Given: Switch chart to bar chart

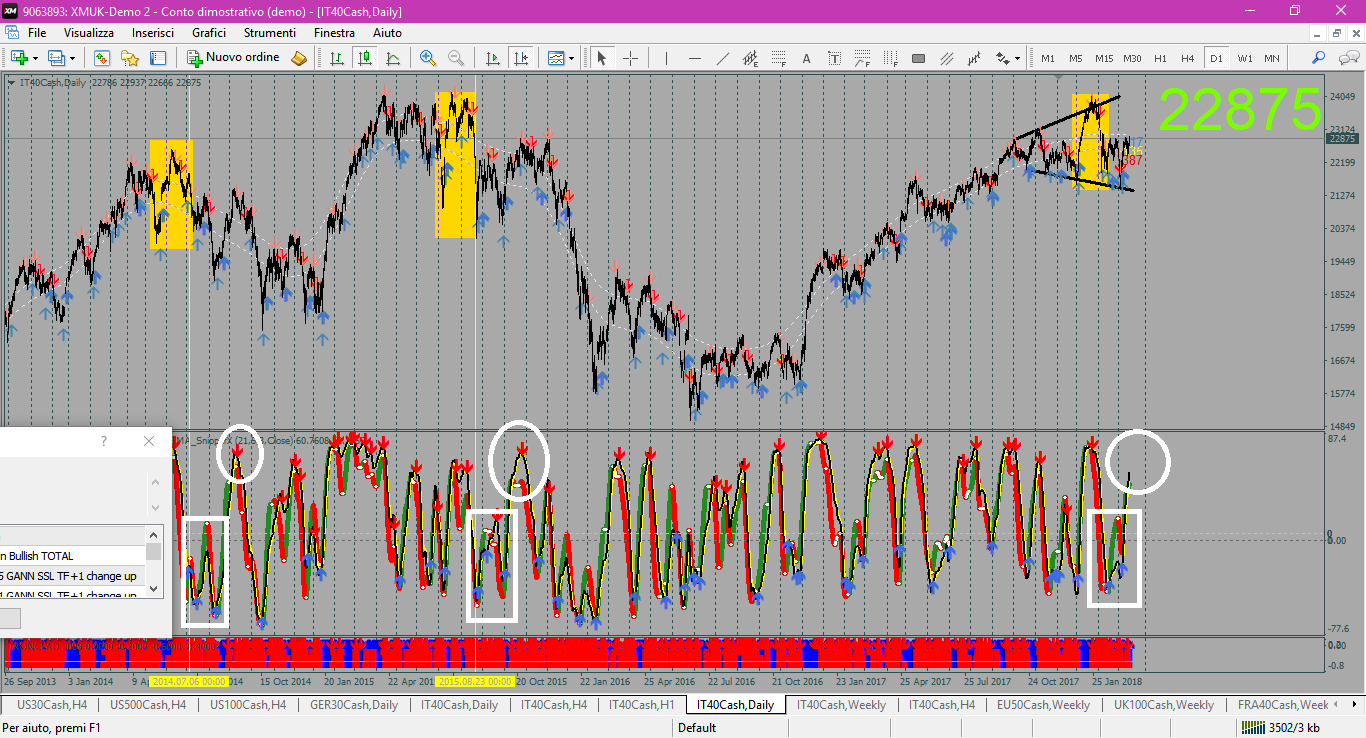Looking at the screenshot, I should 337,58.
